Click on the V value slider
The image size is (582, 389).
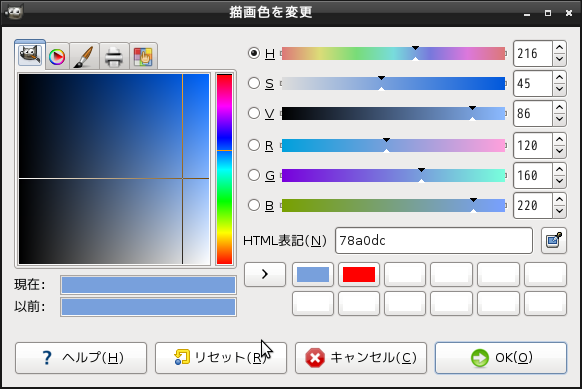point(393,114)
